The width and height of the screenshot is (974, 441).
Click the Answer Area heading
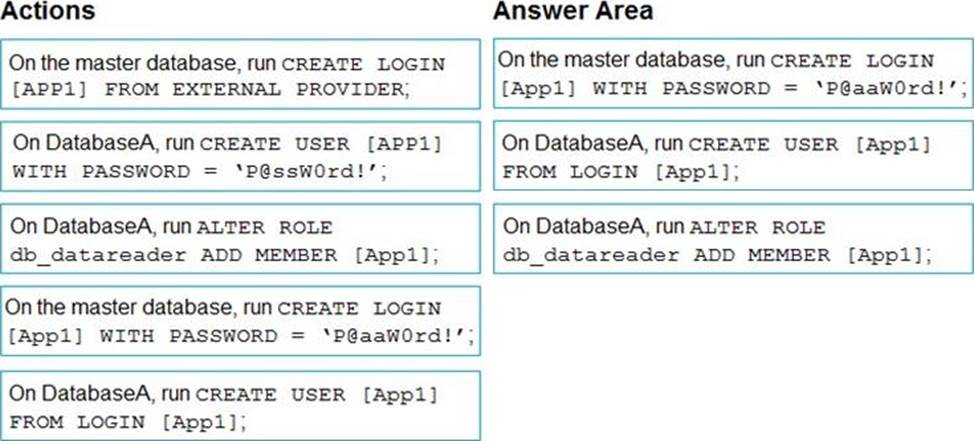[x=572, y=12]
